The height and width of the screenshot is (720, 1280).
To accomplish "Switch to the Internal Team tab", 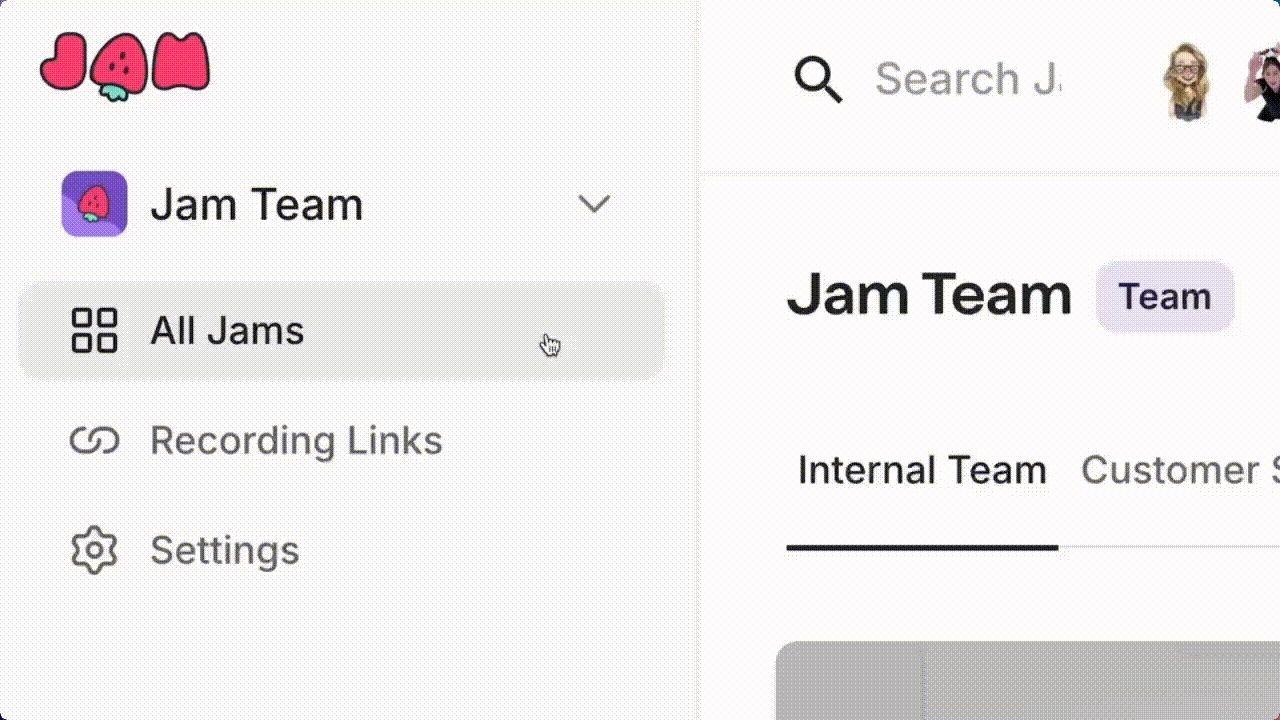I will [x=921, y=470].
